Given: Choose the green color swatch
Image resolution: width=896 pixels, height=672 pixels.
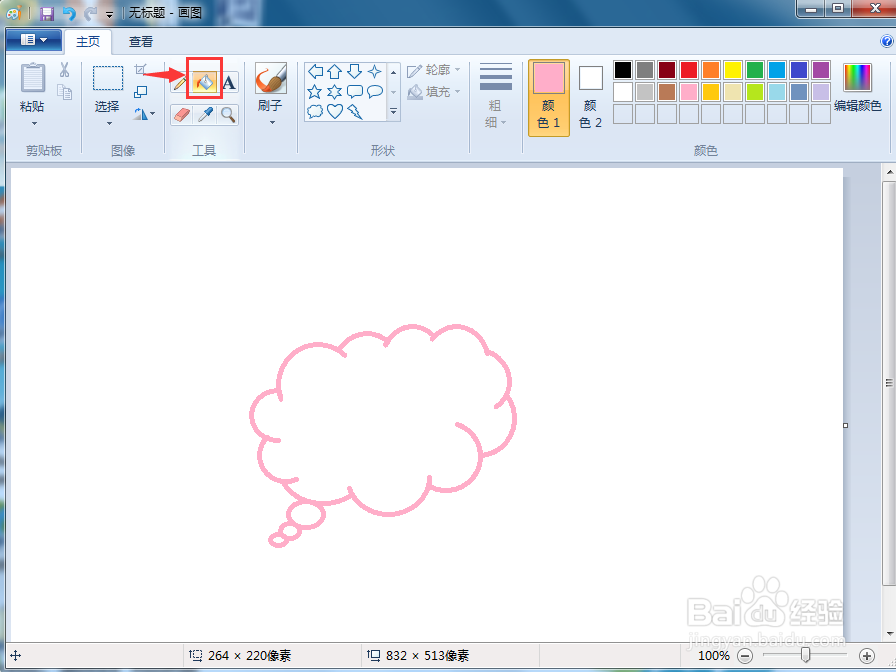Looking at the screenshot, I should (x=755, y=70).
